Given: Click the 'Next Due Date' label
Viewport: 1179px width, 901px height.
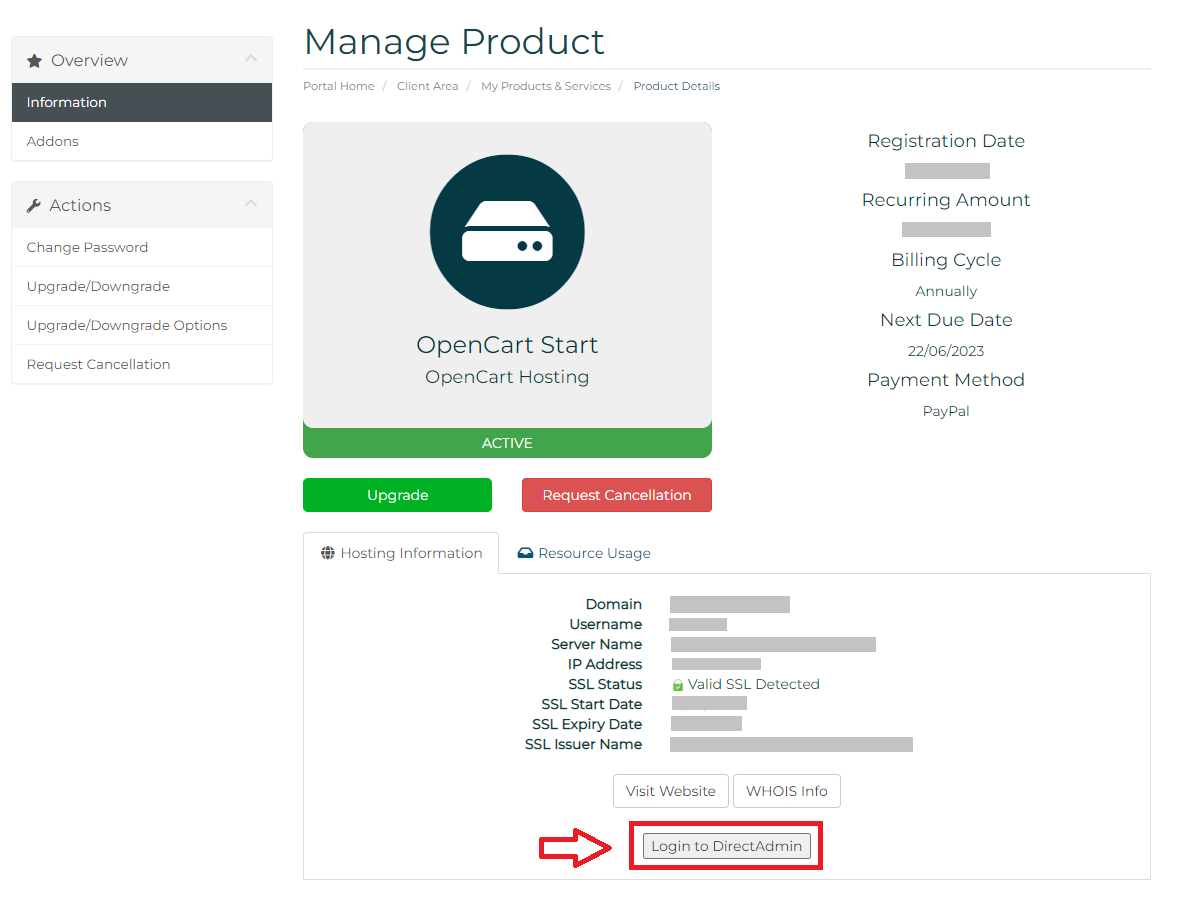Looking at the screenshot, I should tap(946, 320).
